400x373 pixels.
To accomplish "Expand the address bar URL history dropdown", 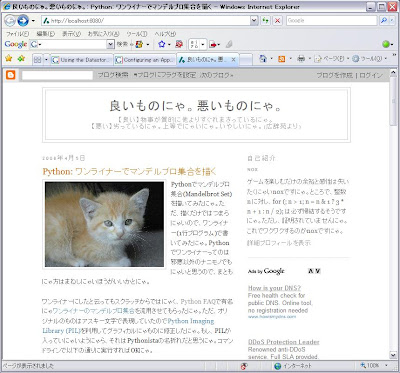I will point(254,21).
